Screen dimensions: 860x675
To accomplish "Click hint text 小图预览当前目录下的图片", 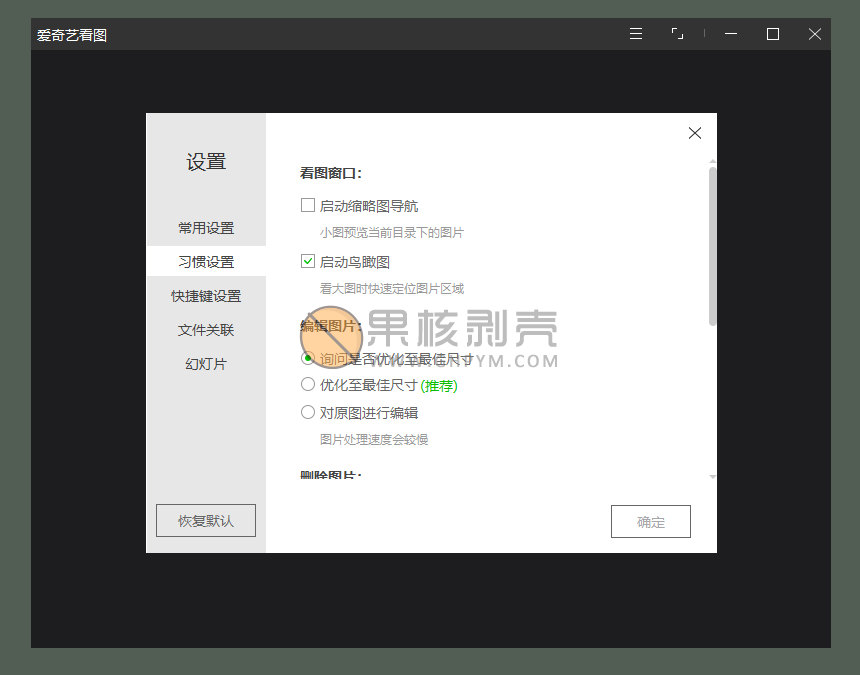I will 392,232.
